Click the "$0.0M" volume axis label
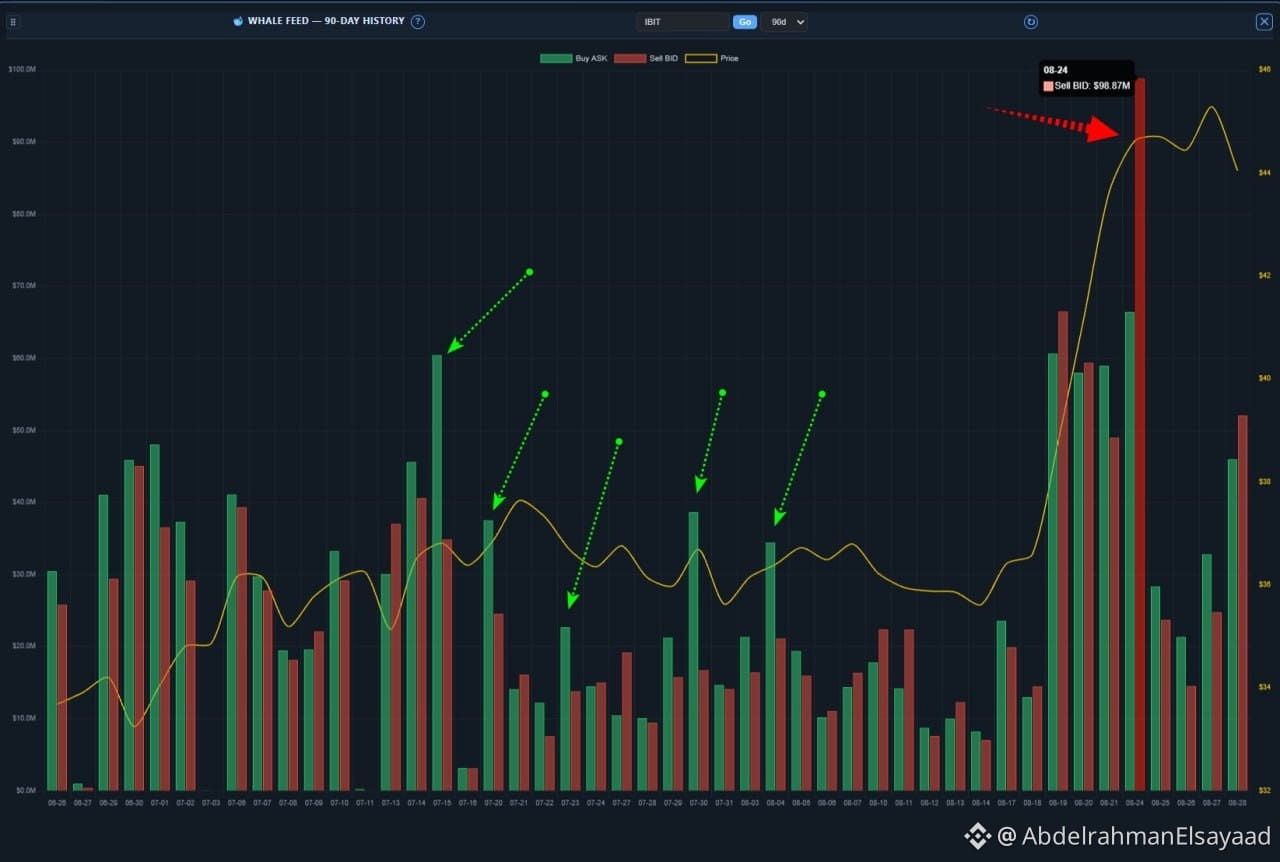 [x=24, y=790]
